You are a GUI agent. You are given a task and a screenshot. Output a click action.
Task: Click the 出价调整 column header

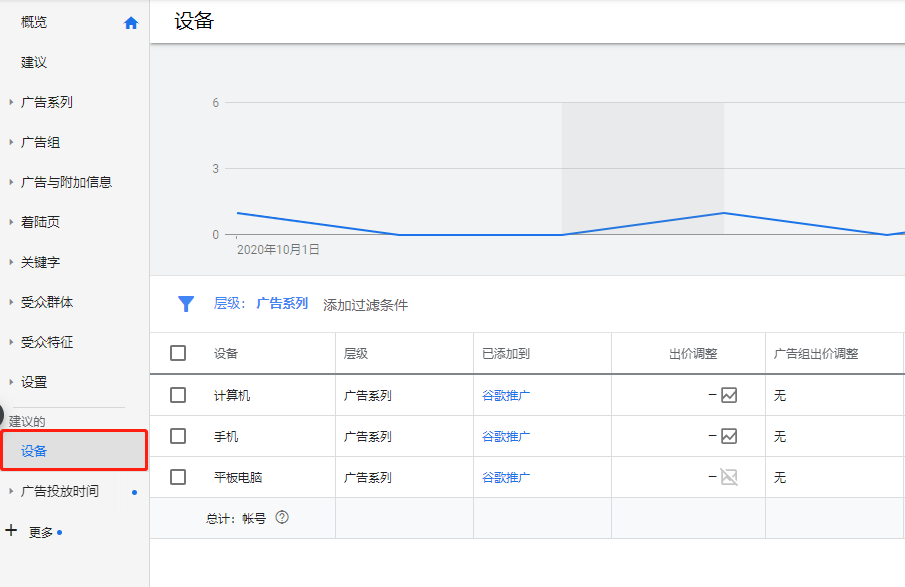693,353
